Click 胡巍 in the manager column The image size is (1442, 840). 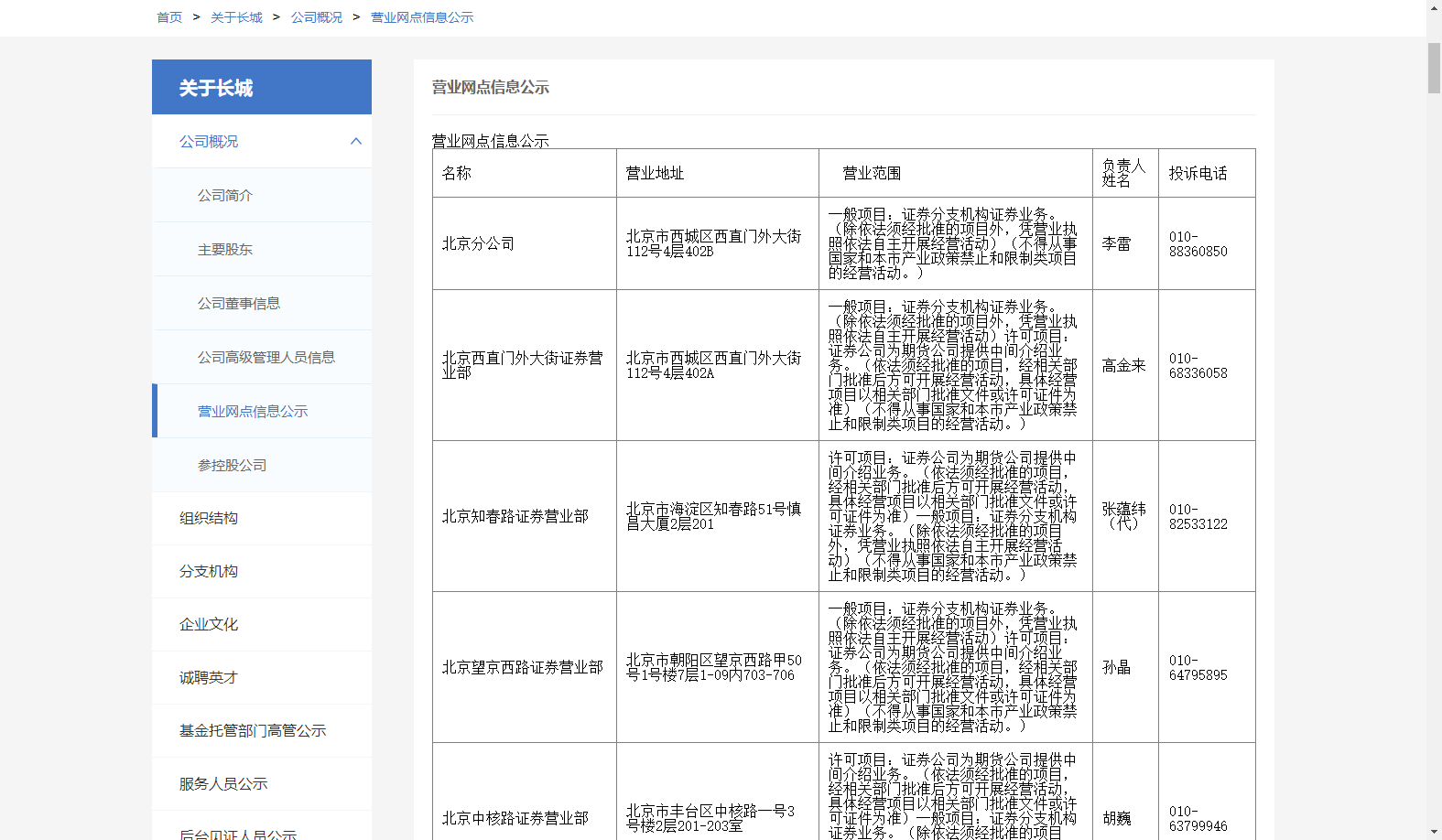[x=1117, y=818]
